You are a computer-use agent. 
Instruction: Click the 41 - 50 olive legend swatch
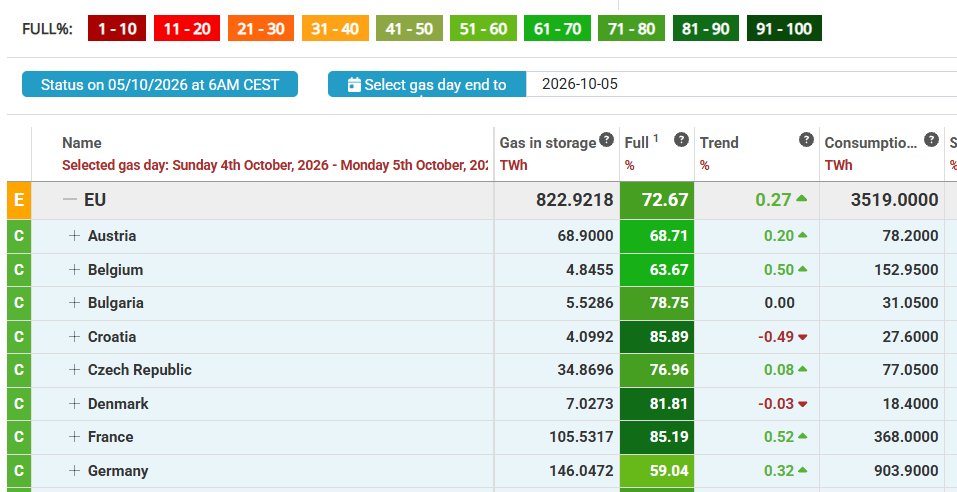410,29
